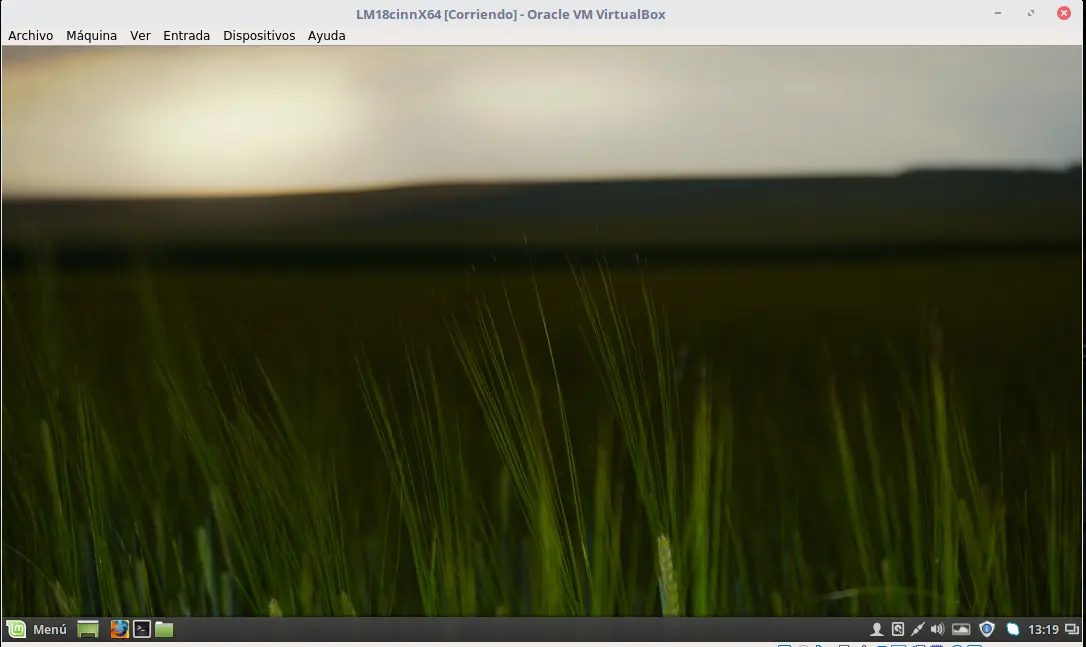Open the Archivo menu

tap(30, 35)
